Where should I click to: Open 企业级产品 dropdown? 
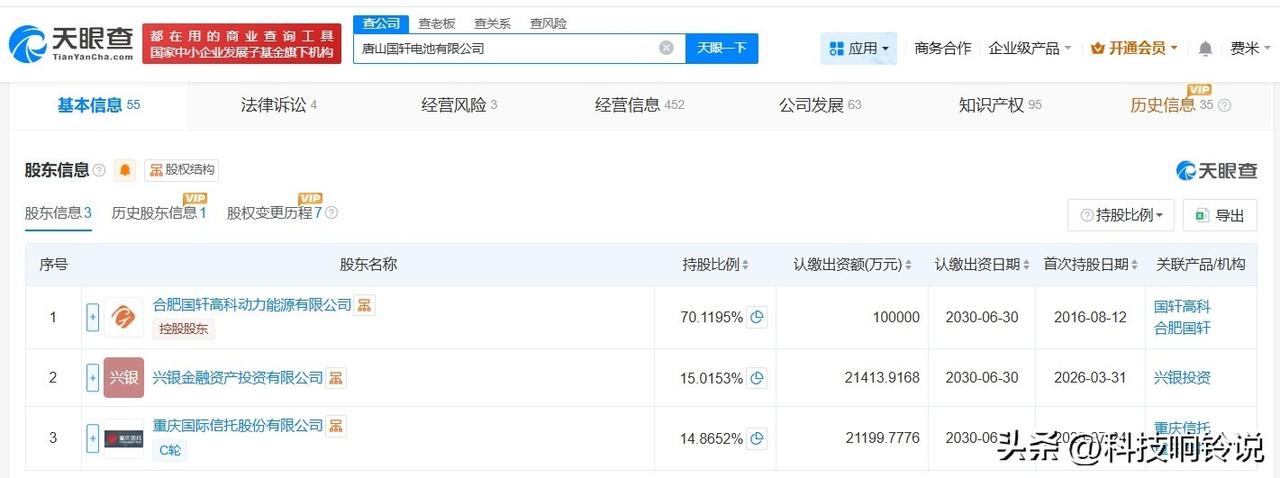(1030, 48)
